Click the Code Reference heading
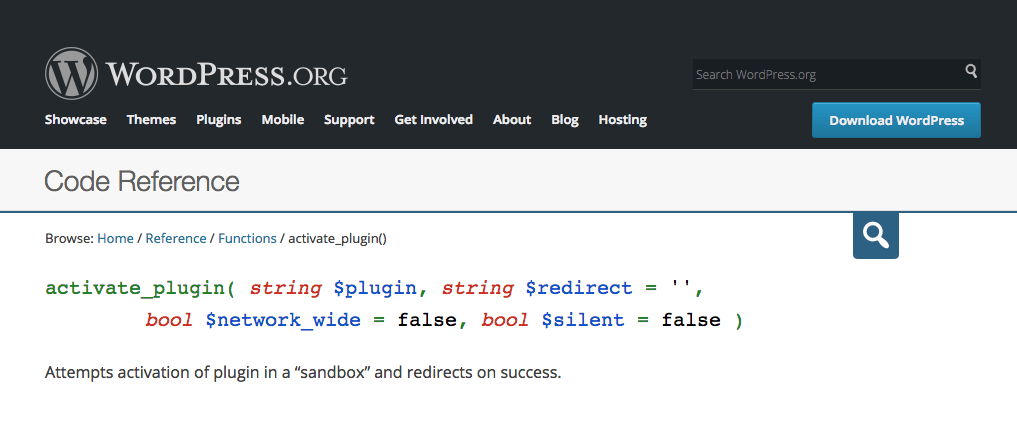This screenshot has height=421, width=1017. [142, 181]
